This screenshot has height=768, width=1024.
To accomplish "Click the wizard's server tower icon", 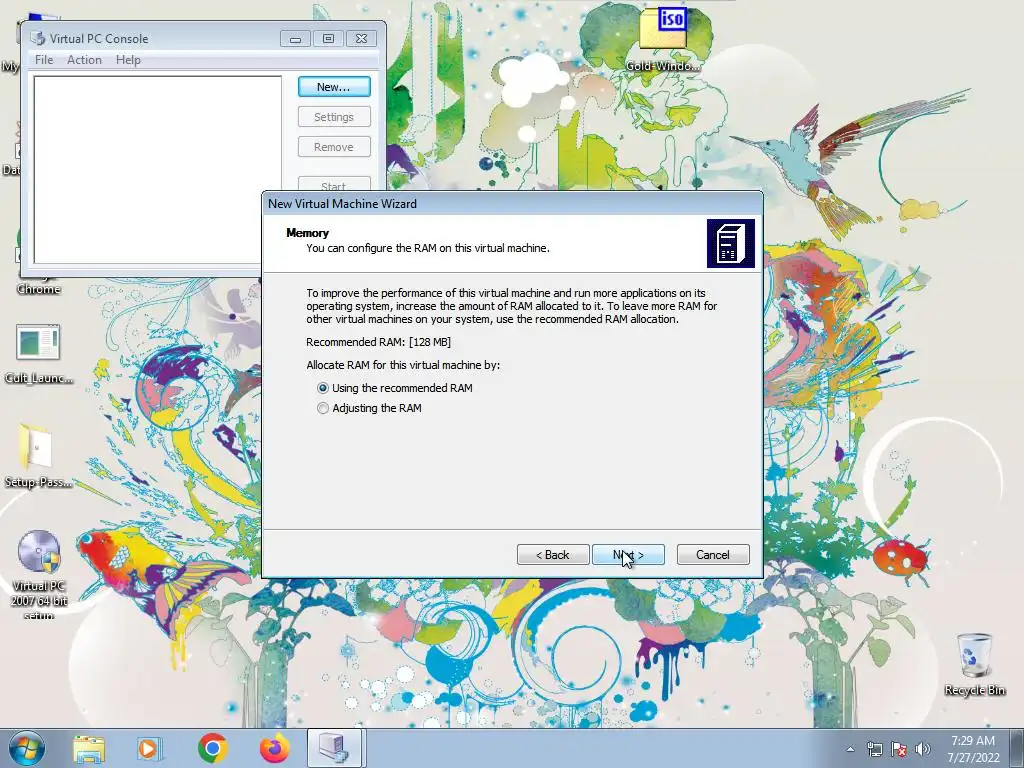I will 731,244.
